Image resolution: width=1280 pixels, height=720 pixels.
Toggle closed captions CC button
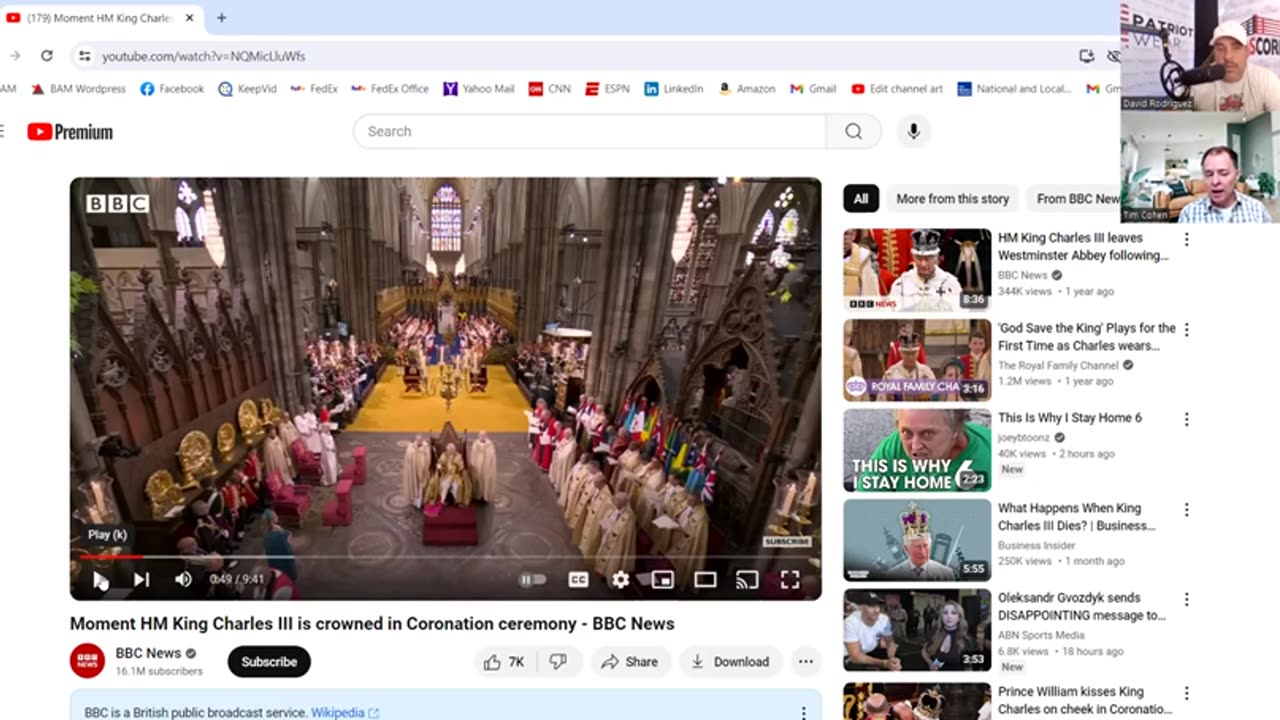pyautogui.click(x=578, y=579)
